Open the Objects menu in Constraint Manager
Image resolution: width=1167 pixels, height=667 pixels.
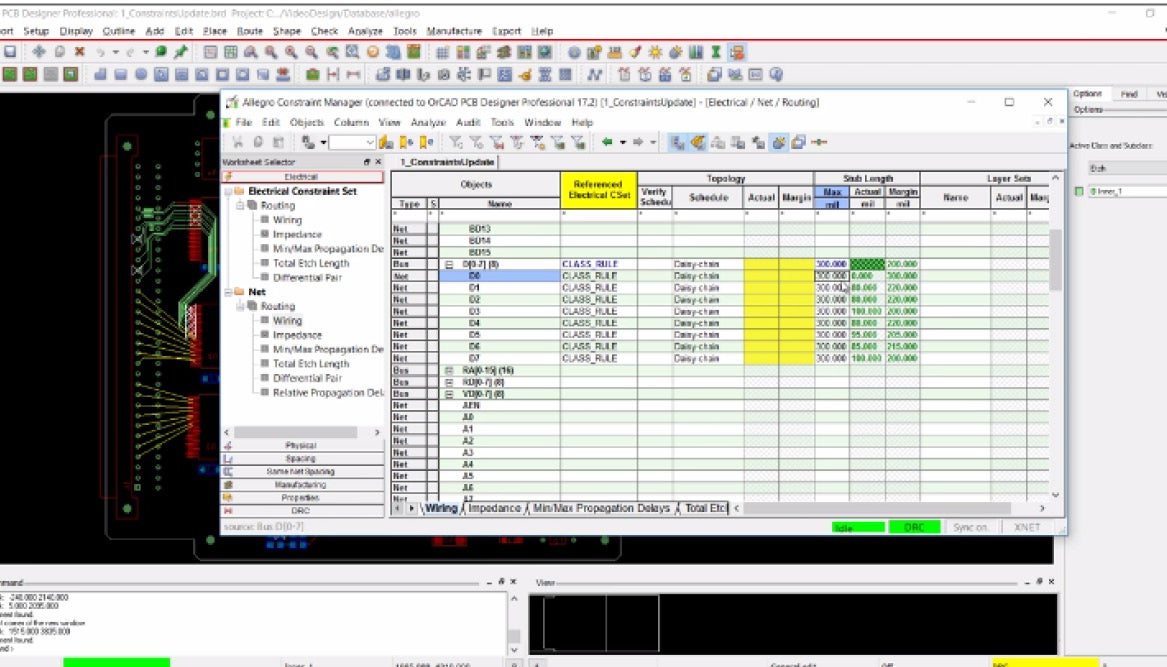(x=307, y=122)
